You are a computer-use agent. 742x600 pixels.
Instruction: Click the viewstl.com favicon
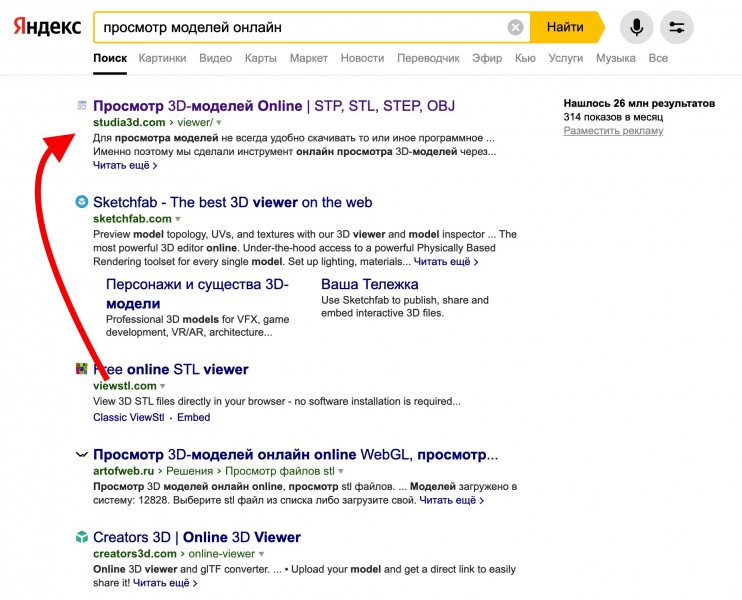coord(82,369)
